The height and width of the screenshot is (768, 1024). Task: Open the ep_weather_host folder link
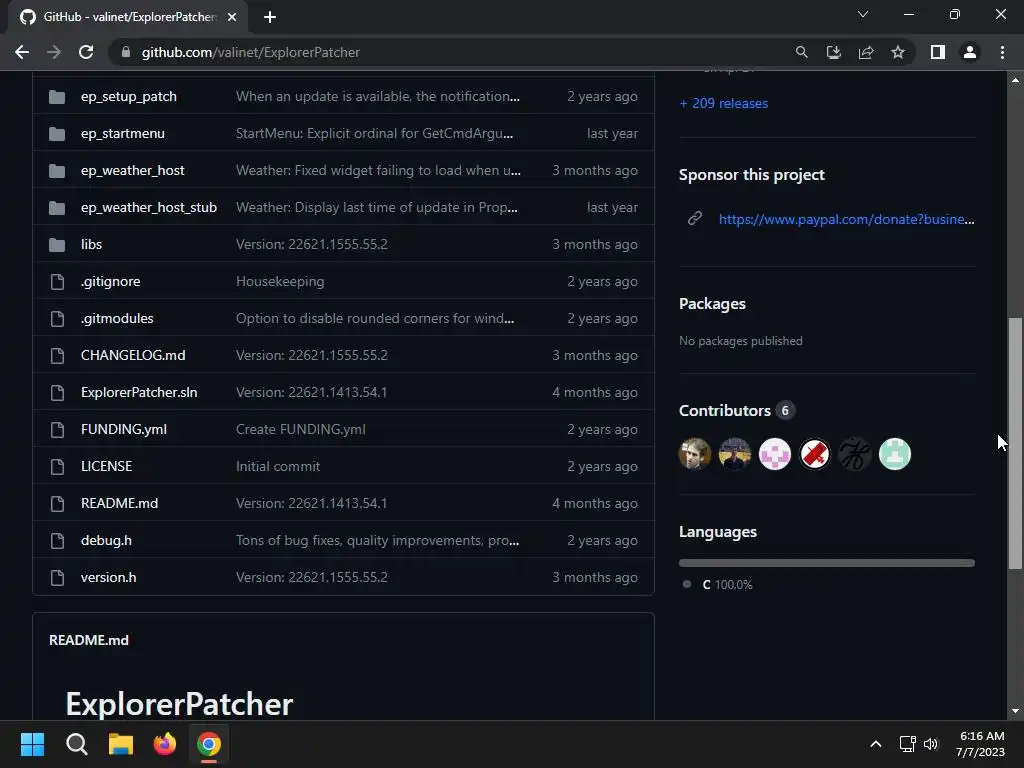(133, 170)
